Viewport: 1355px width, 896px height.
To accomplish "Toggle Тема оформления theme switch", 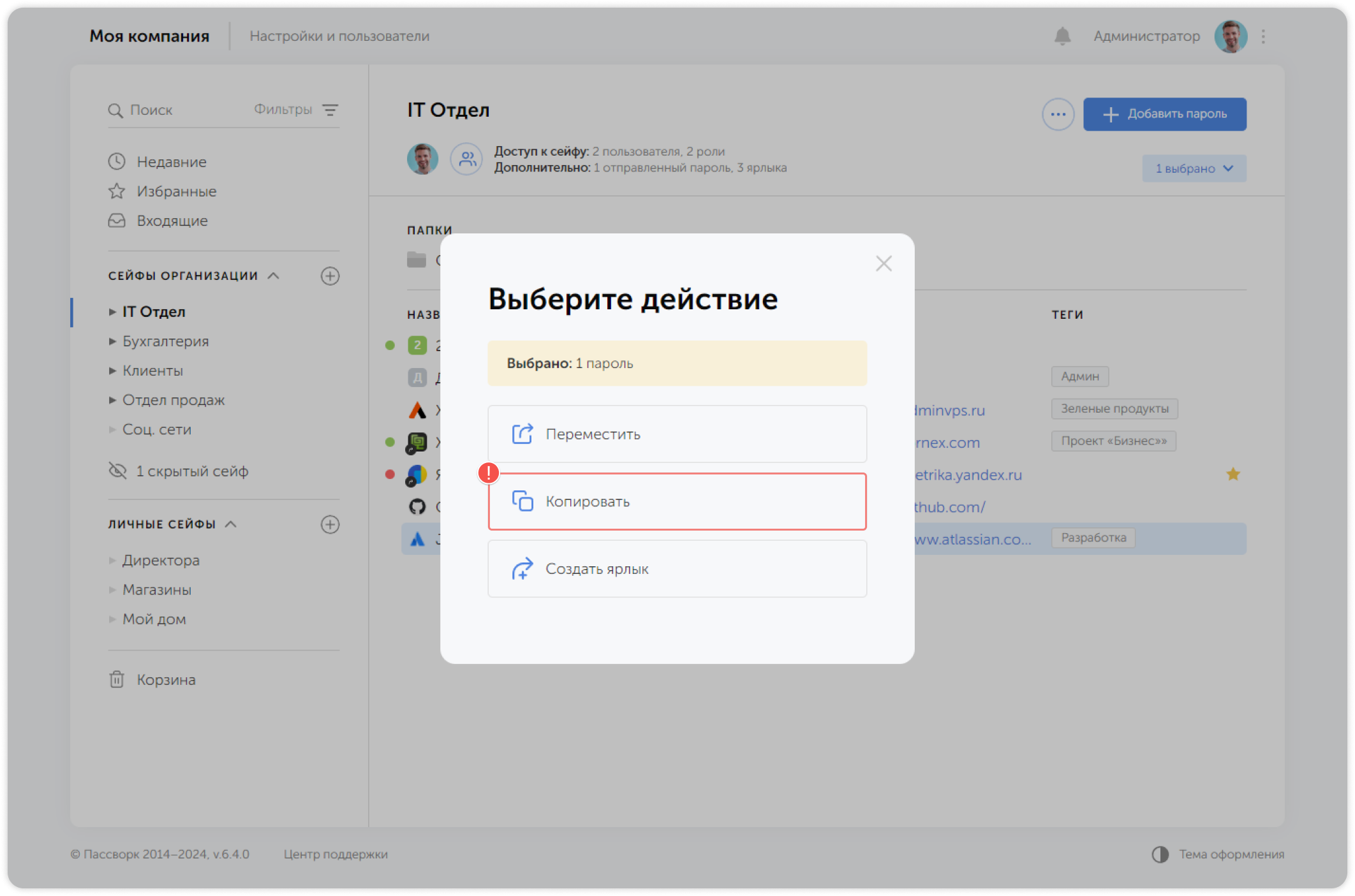I will click(1160, 854).
